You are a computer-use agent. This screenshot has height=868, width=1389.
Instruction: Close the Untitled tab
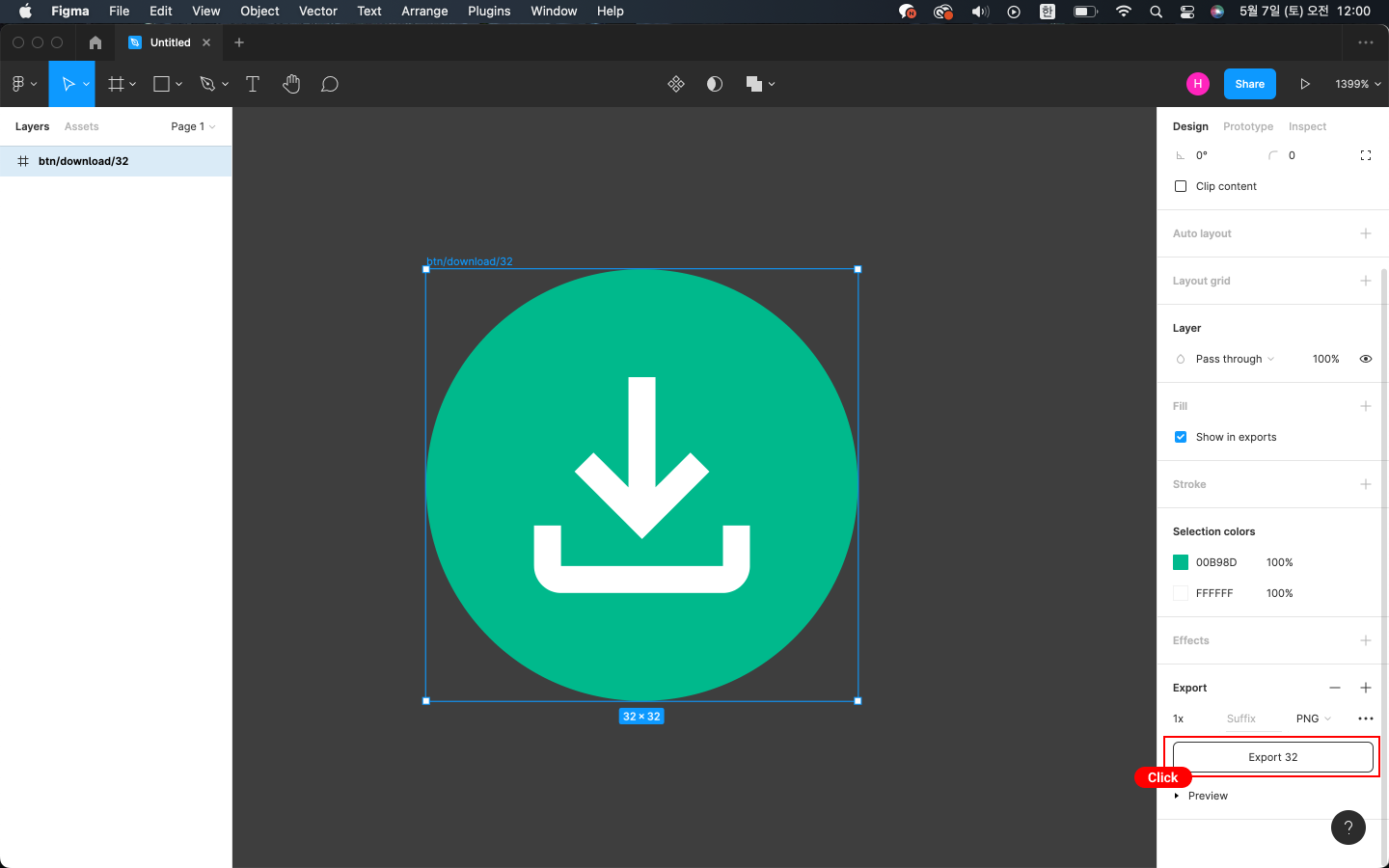coord(206,42)
